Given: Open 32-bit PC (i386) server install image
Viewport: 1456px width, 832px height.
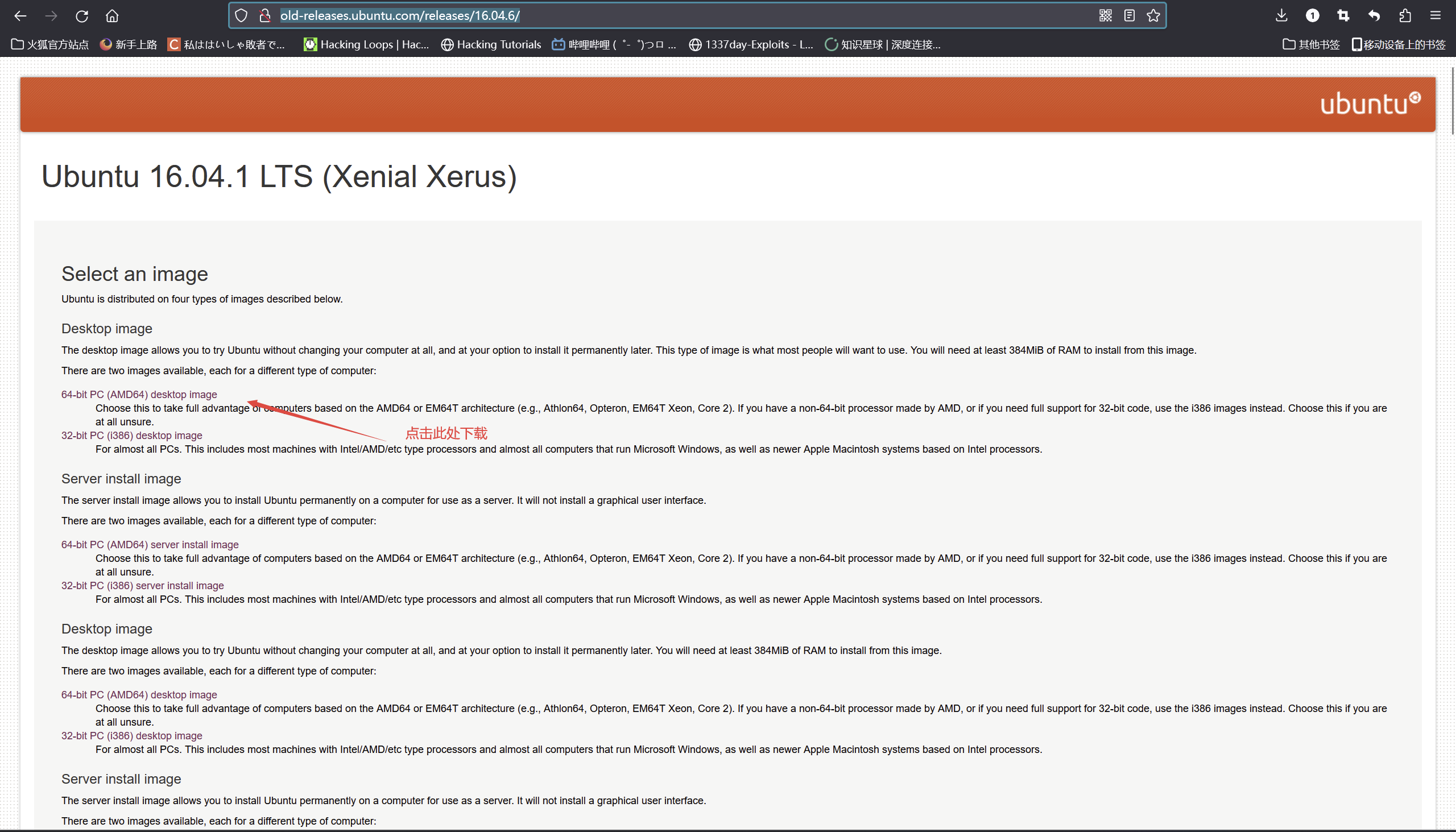Looking at the screenshot, I should pos(142,586).
